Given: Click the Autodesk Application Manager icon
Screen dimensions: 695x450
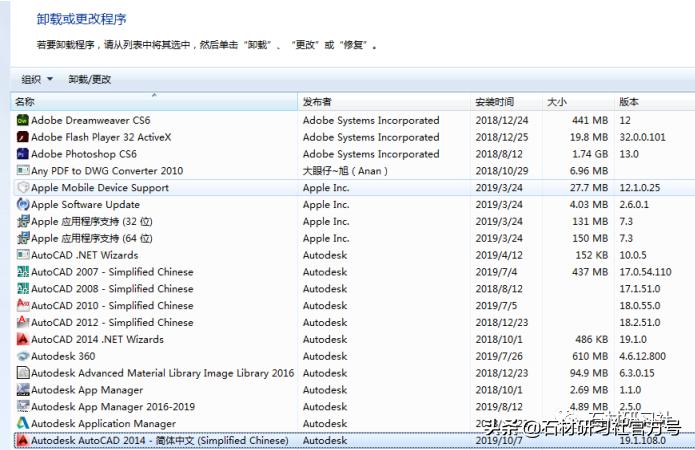Looking at the screenshot, I should [x=23, y=423].
